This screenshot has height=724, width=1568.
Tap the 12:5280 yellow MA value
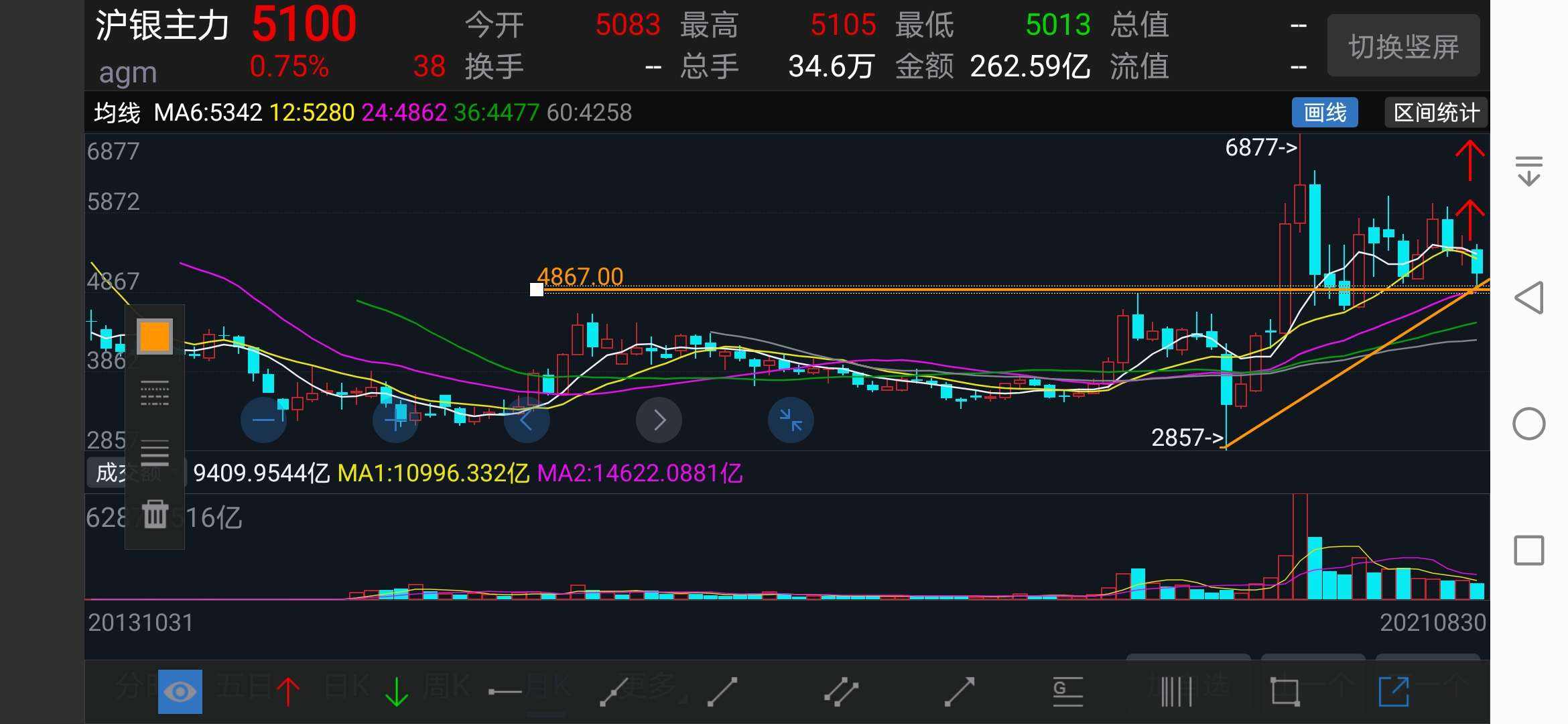tap(312, 113)
